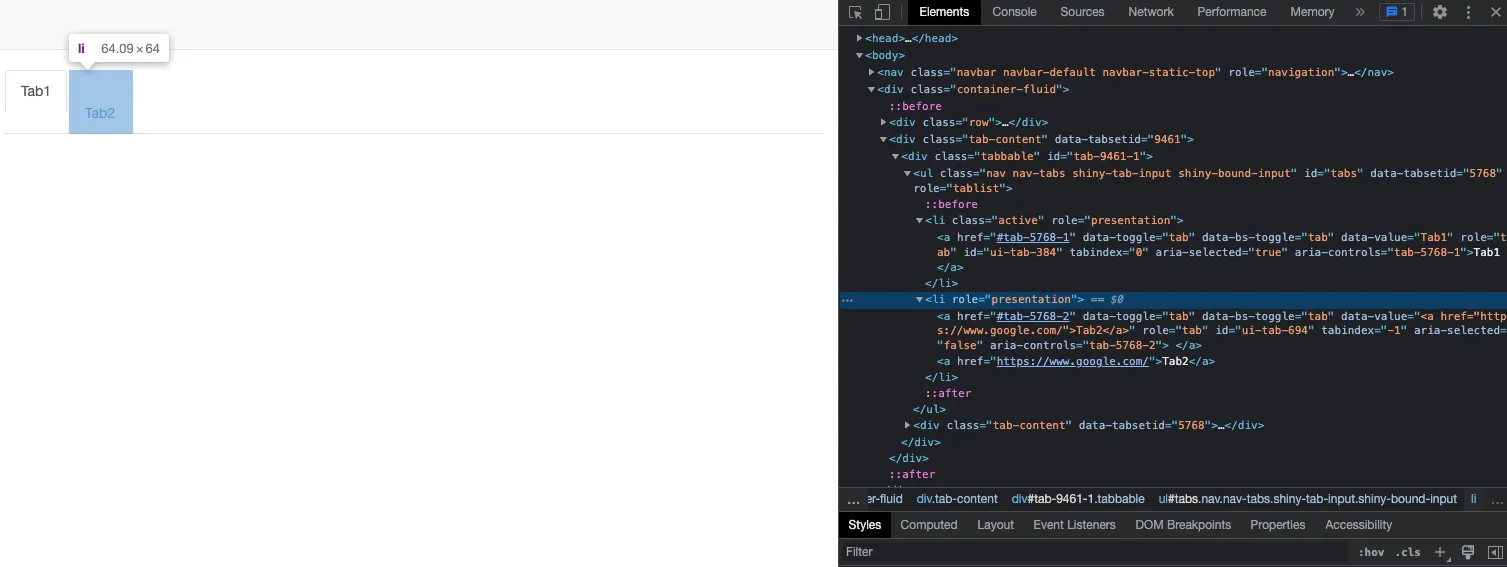Toggle the device toolbar icon
1507x567 pixels.
(x=882, y=12)
